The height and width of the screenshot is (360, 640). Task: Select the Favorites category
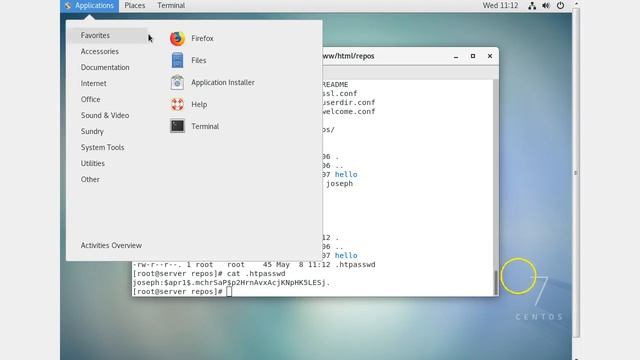pos(108,36)
